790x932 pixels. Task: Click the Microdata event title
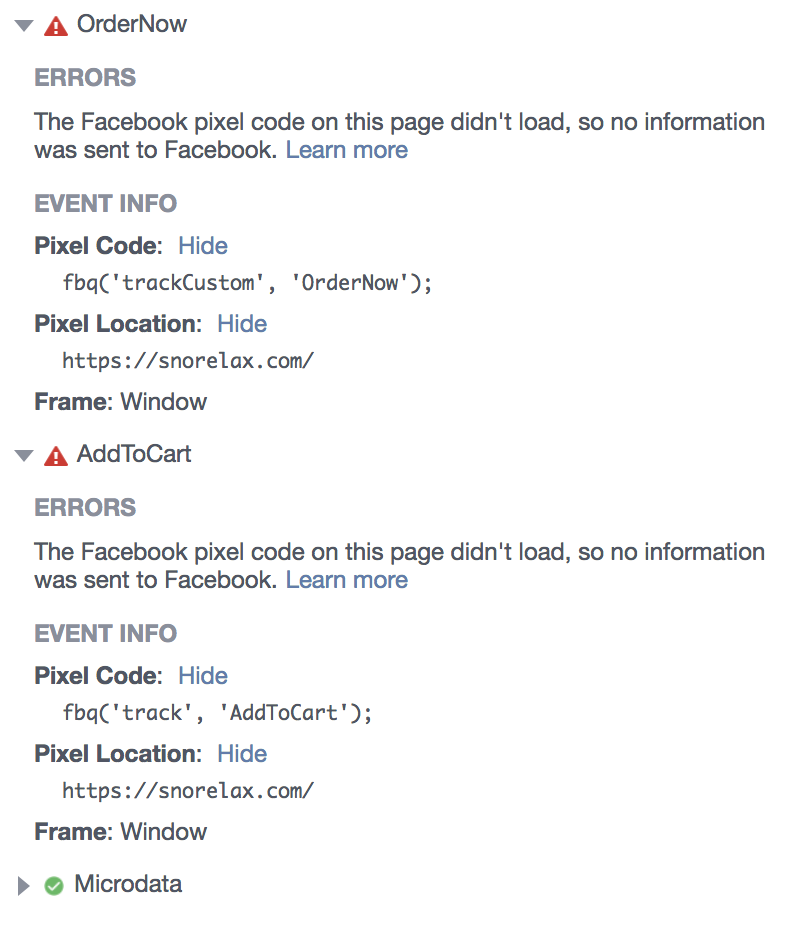[x=128, y=884]
